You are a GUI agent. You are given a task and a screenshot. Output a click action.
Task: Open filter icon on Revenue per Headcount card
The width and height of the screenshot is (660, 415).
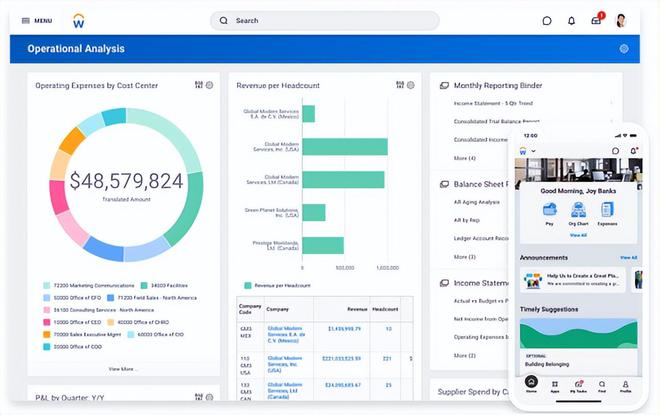(x=400, y=85)
